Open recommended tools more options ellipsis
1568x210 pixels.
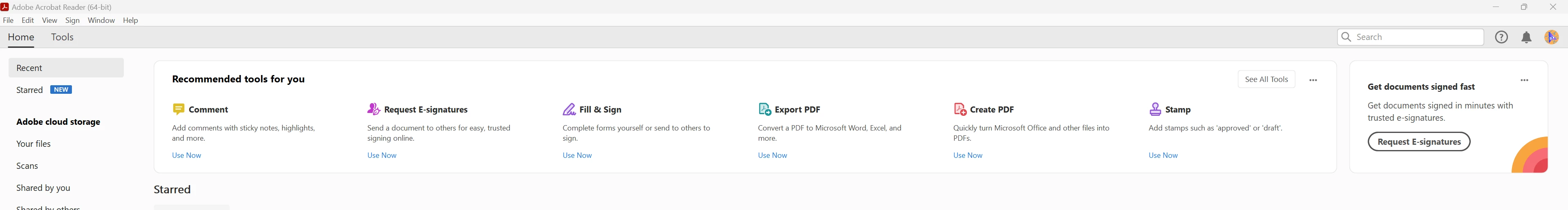coord(1313,80)
